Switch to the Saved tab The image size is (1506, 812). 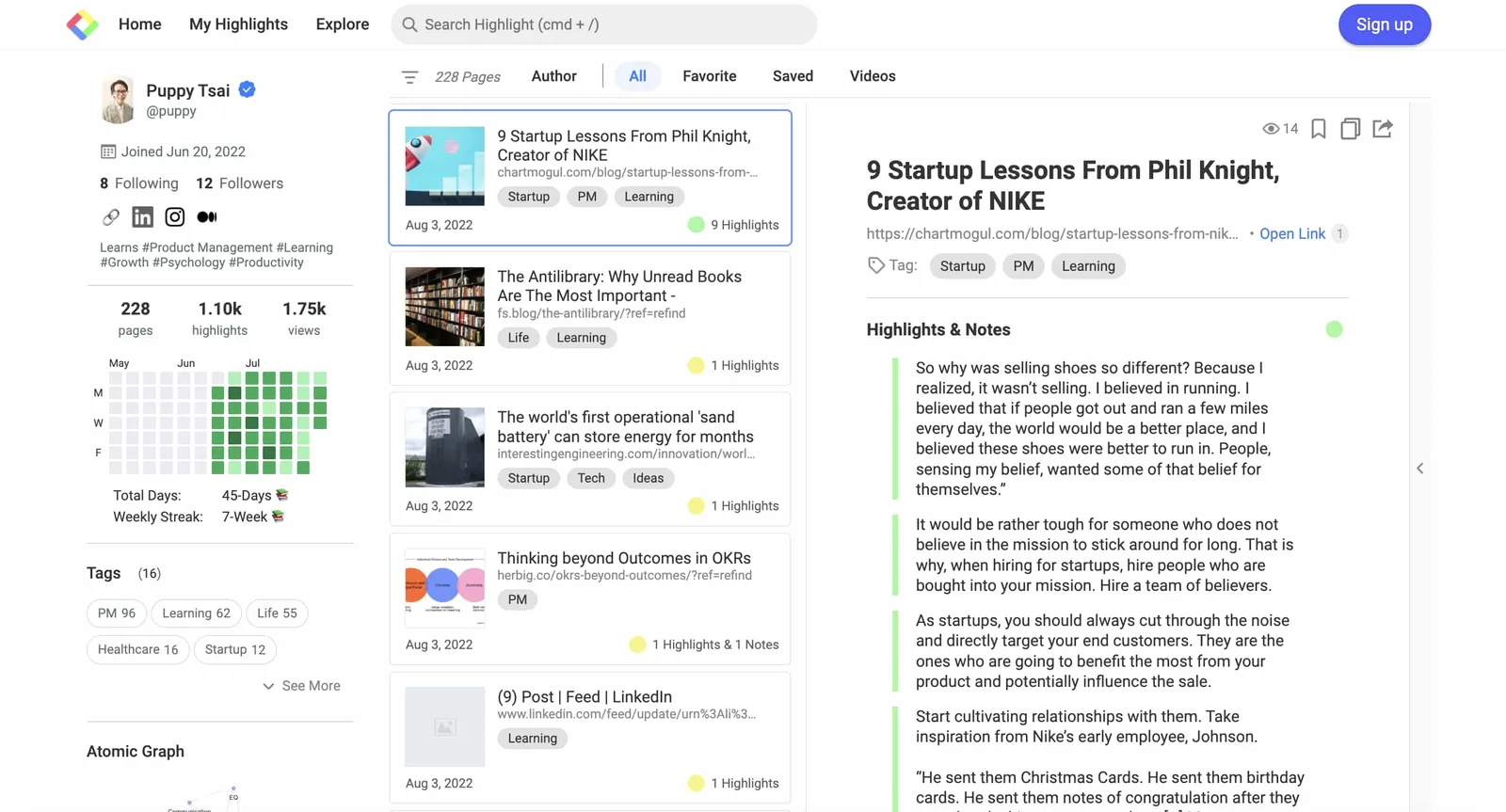(793, 76)
